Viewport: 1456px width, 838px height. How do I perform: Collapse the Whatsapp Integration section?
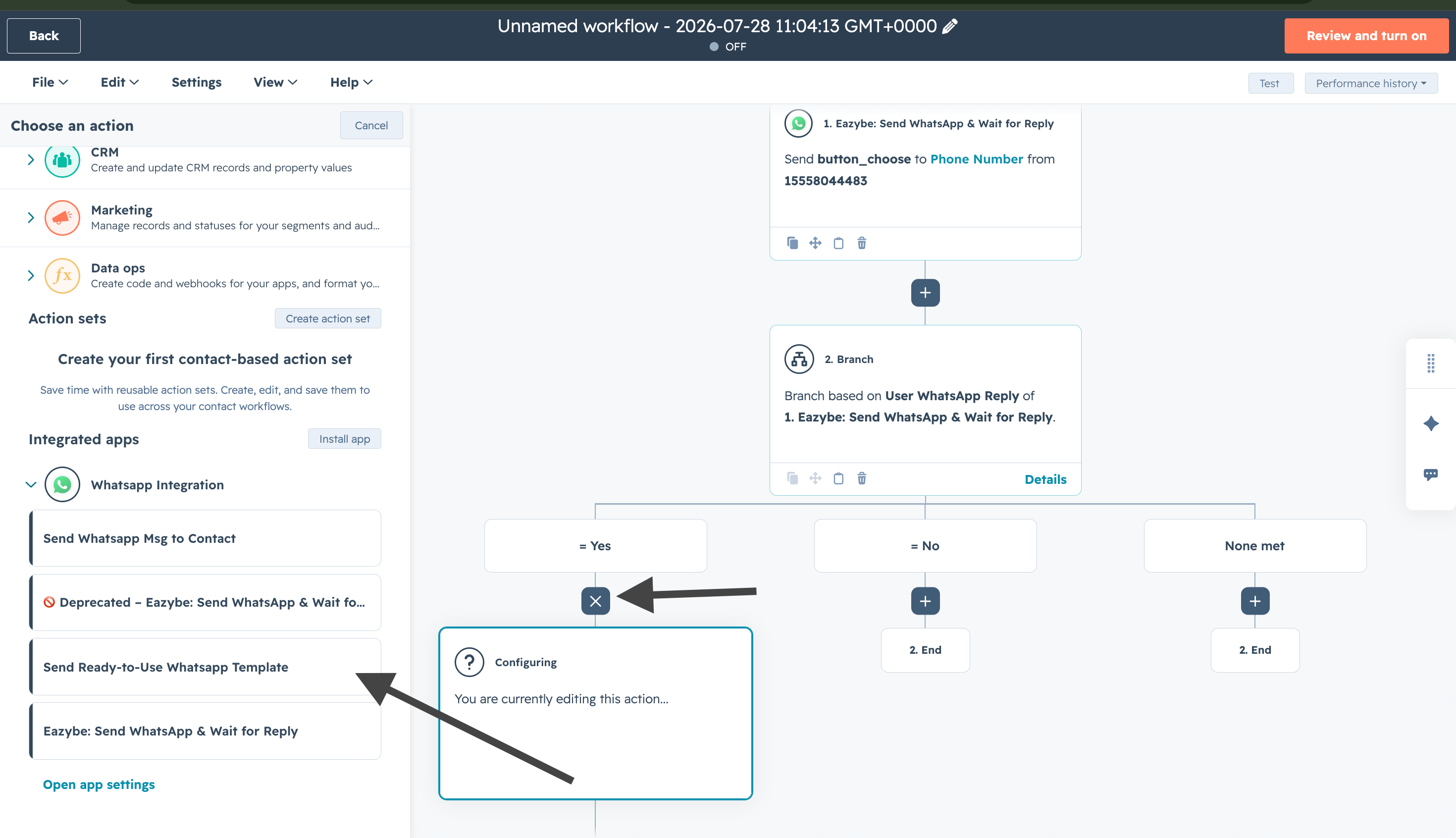pyautogui.click(x=31, y=484)
